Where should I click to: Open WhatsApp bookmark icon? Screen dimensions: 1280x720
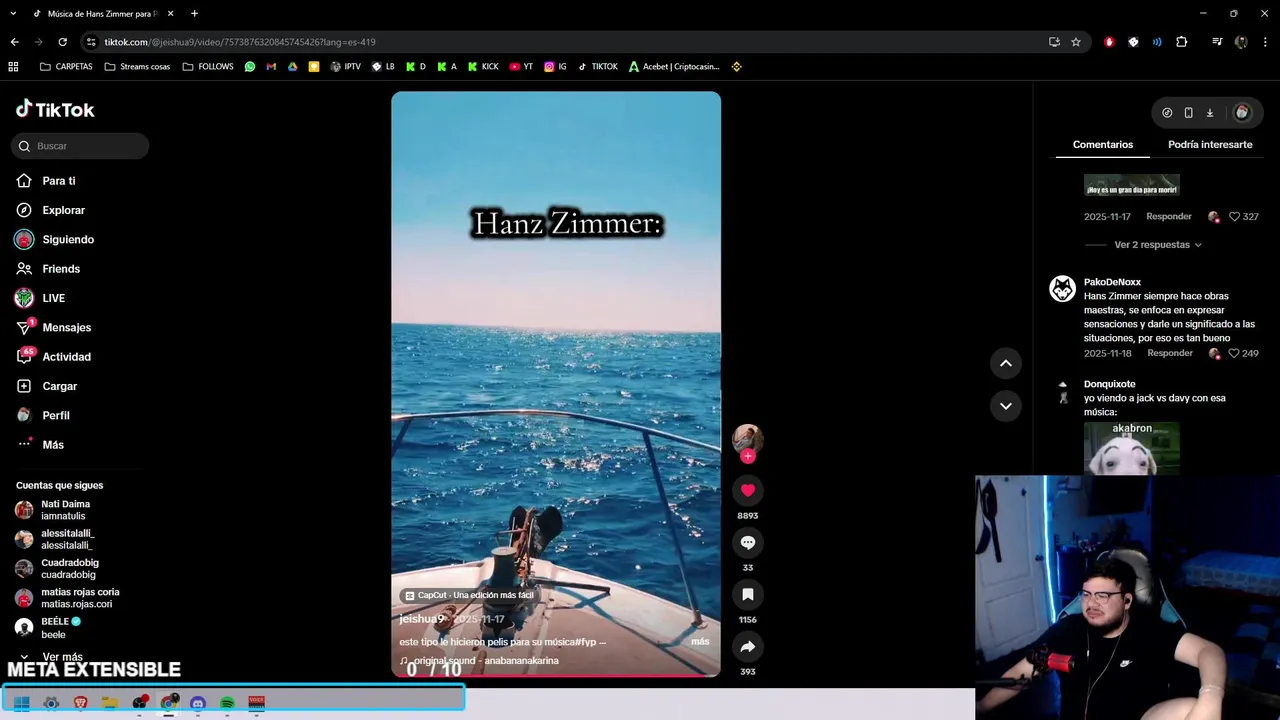tap(250, 67)
